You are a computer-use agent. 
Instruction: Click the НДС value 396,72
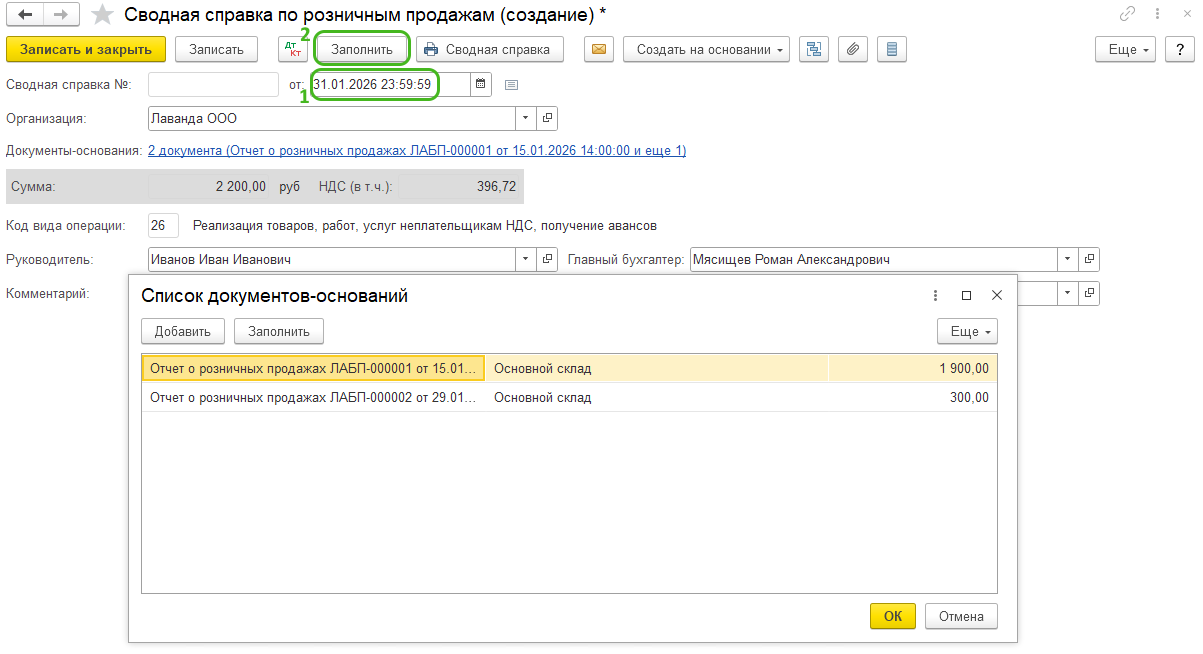(x=496, y=186)
